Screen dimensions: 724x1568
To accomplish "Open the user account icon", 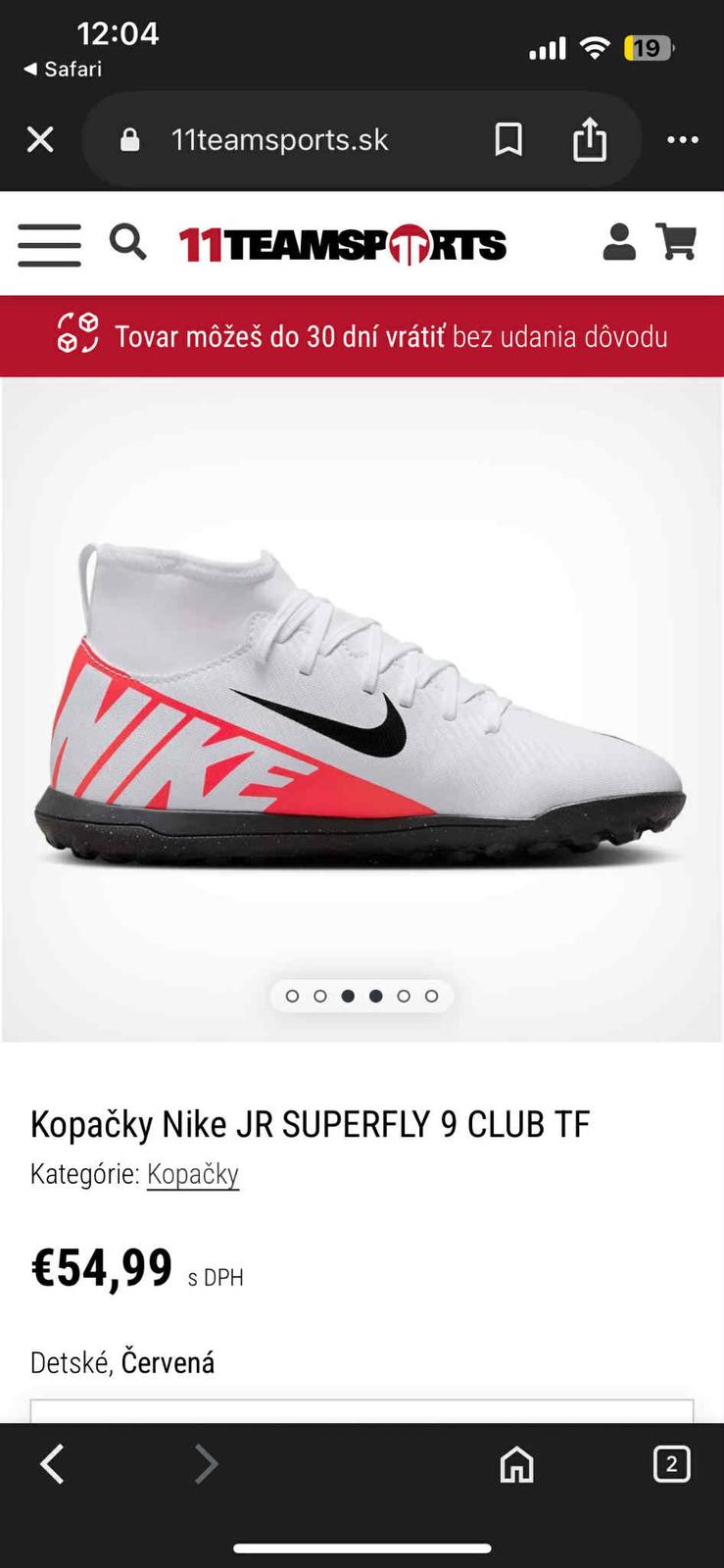I will point(619,241).
